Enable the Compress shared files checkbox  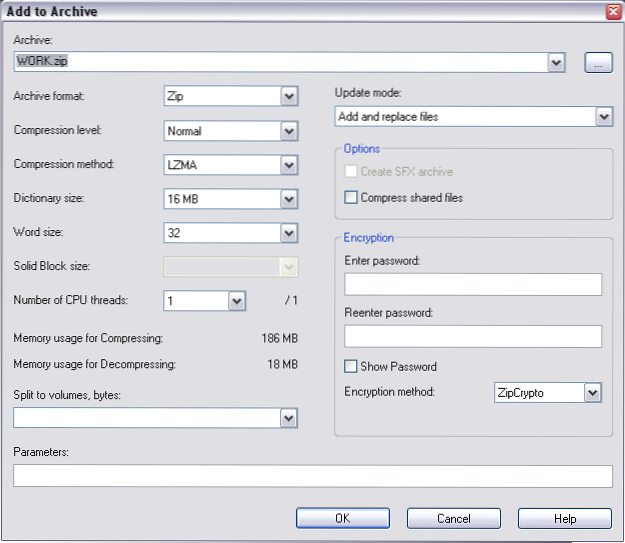click(351, 198)
